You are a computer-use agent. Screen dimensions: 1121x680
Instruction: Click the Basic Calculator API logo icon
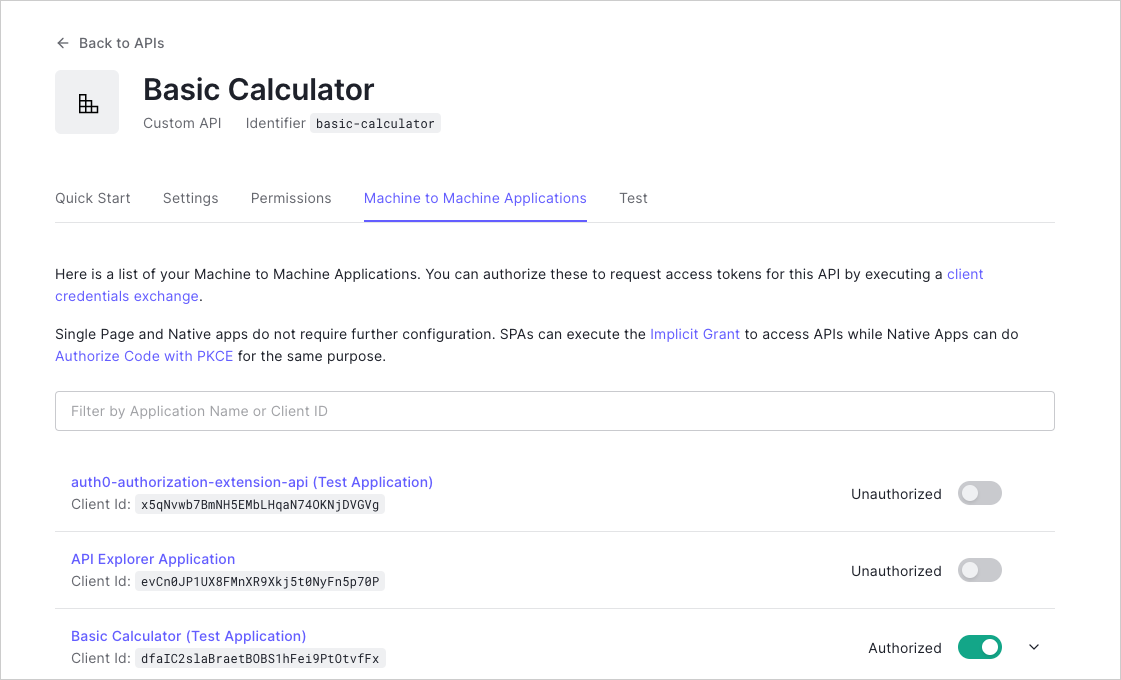[87, 102]
